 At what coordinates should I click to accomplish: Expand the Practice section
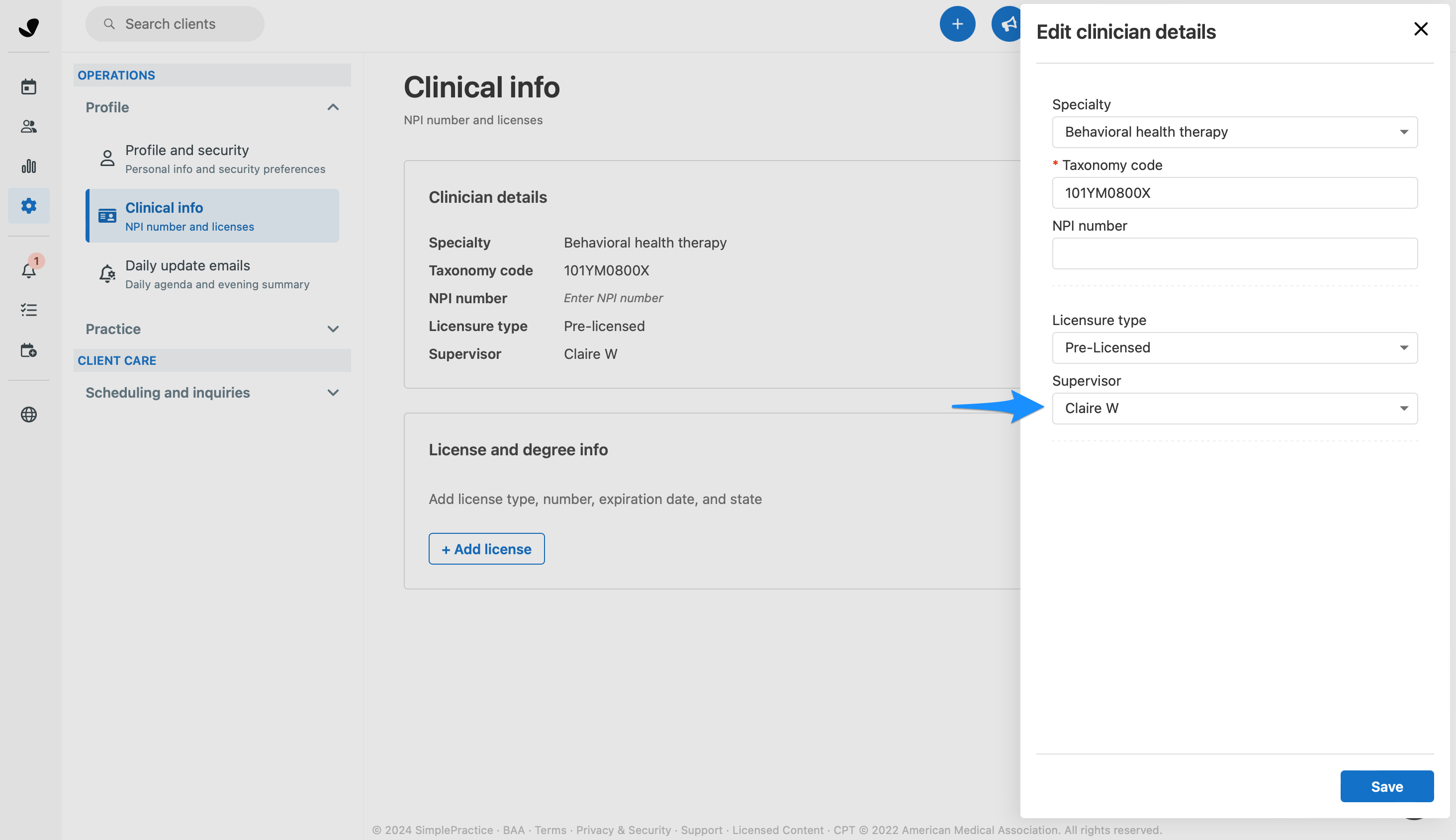pos(333,329)
